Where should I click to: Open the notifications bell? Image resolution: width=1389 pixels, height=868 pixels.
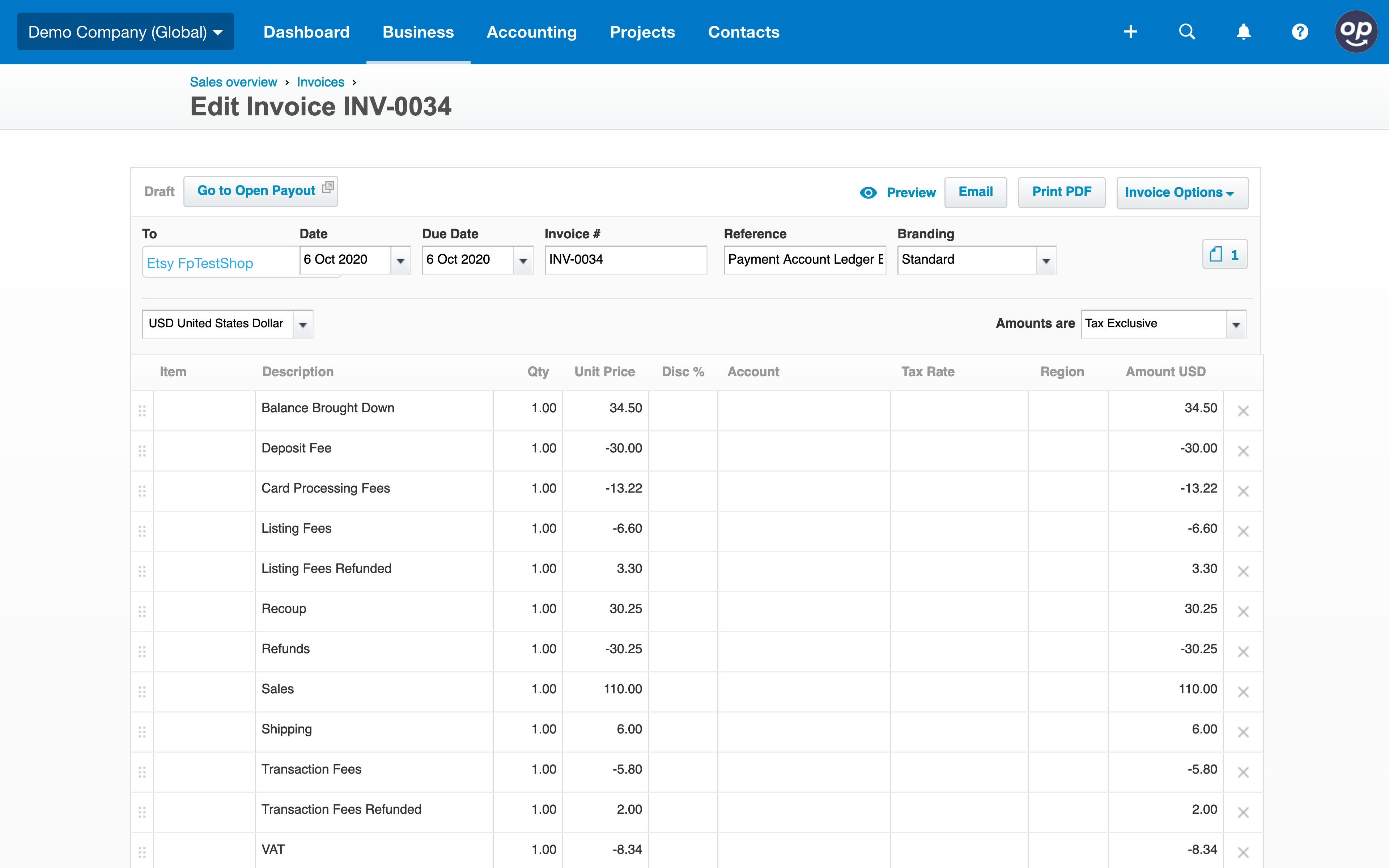click(1243, 31)
